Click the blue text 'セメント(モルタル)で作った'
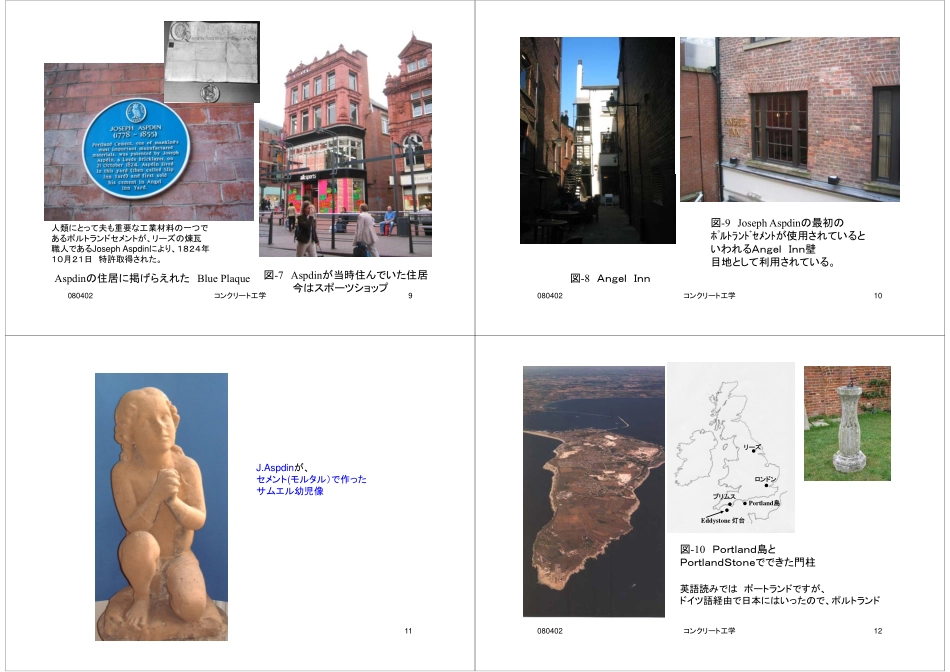Screen dimensions: 950x672 click(x=311, y=479)
